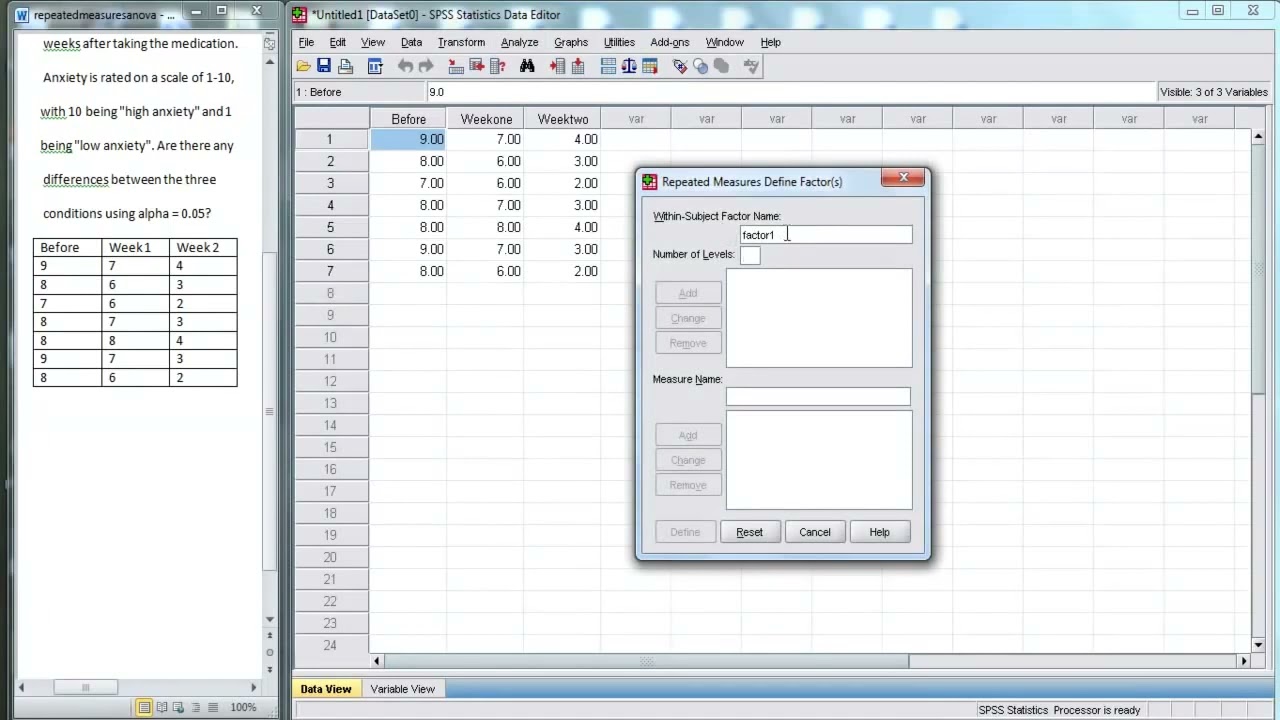This screenshot has width=1280, height=720.
Task: Open the Add-ons menu
Action: point(670,42)
